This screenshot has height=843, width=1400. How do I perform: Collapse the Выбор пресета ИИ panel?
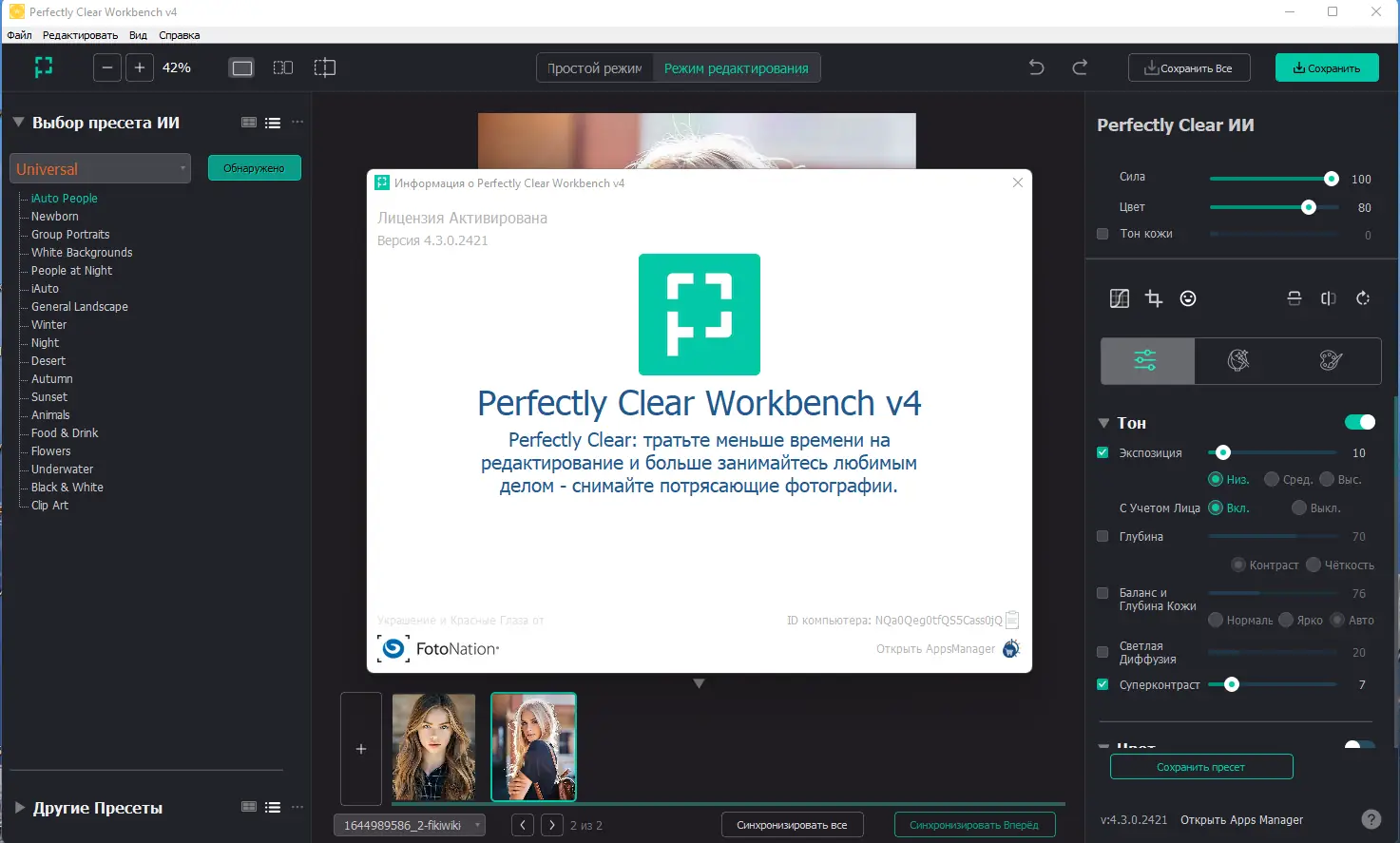tap(18, 123)
